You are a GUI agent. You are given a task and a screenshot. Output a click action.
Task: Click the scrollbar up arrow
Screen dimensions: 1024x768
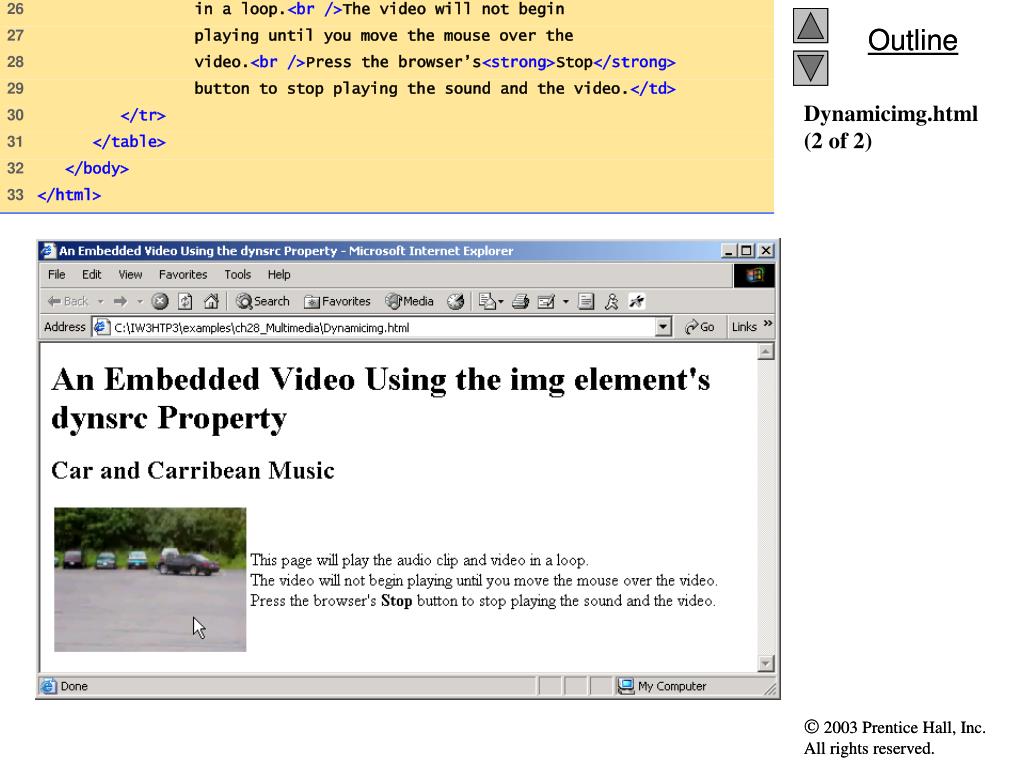pyautogui.click(x=766, y=352)
